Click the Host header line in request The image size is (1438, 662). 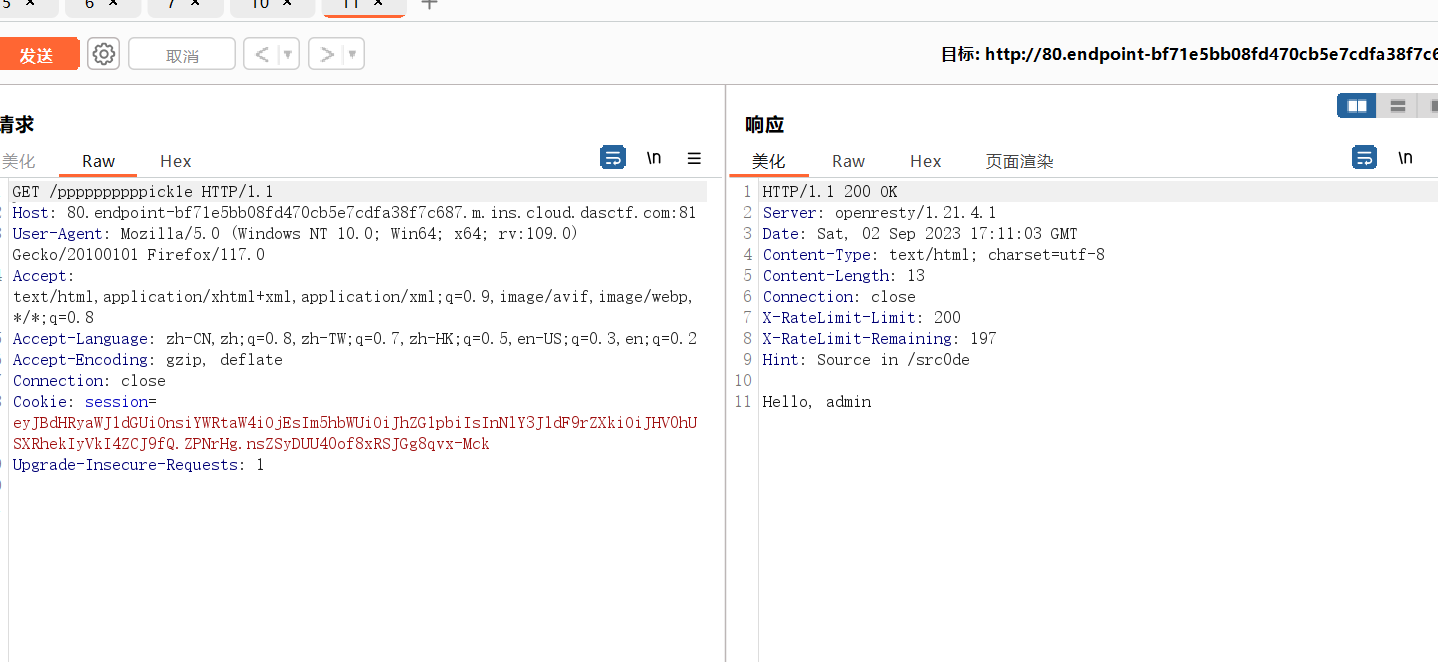(354, 213)
